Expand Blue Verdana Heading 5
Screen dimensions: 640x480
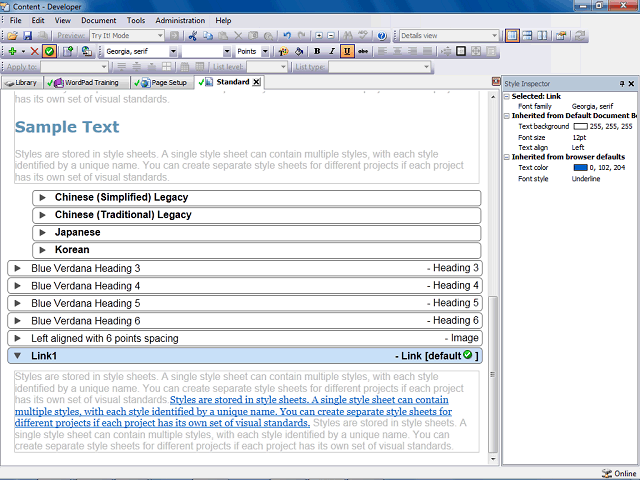point(18,303)
